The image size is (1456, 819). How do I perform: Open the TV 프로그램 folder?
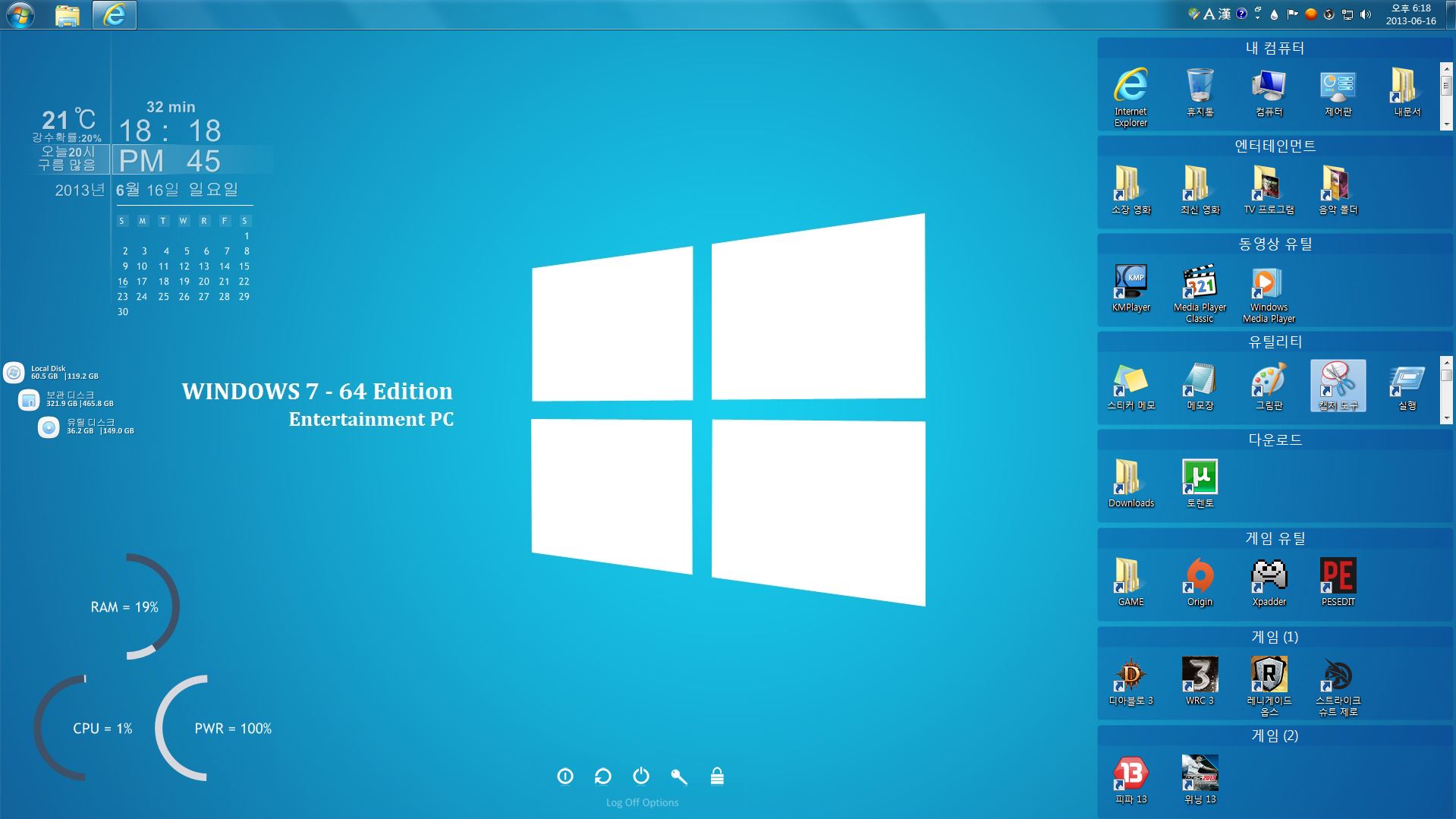click(1269, 191)
